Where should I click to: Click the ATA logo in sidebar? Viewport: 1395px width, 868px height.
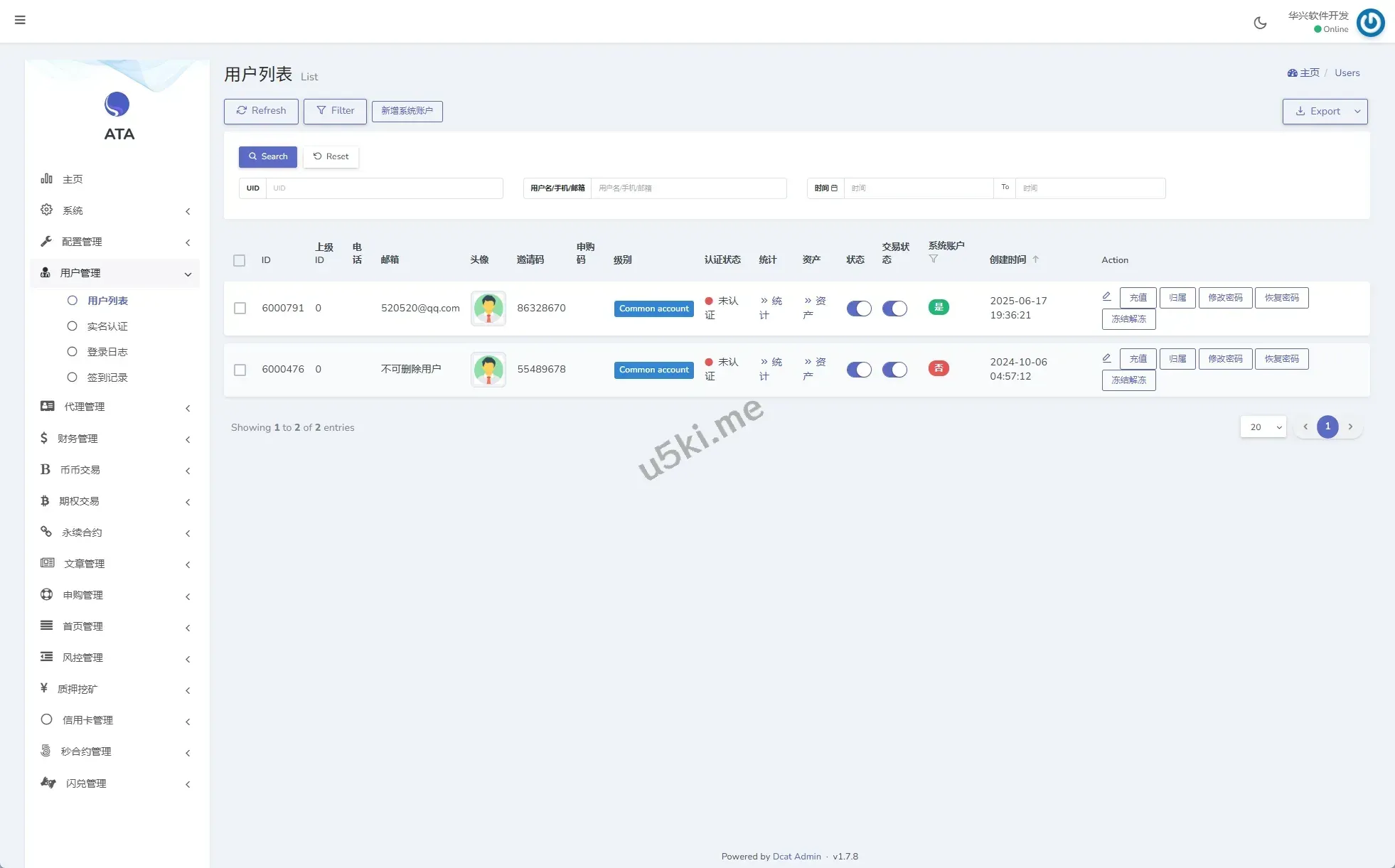coord(117,105)
